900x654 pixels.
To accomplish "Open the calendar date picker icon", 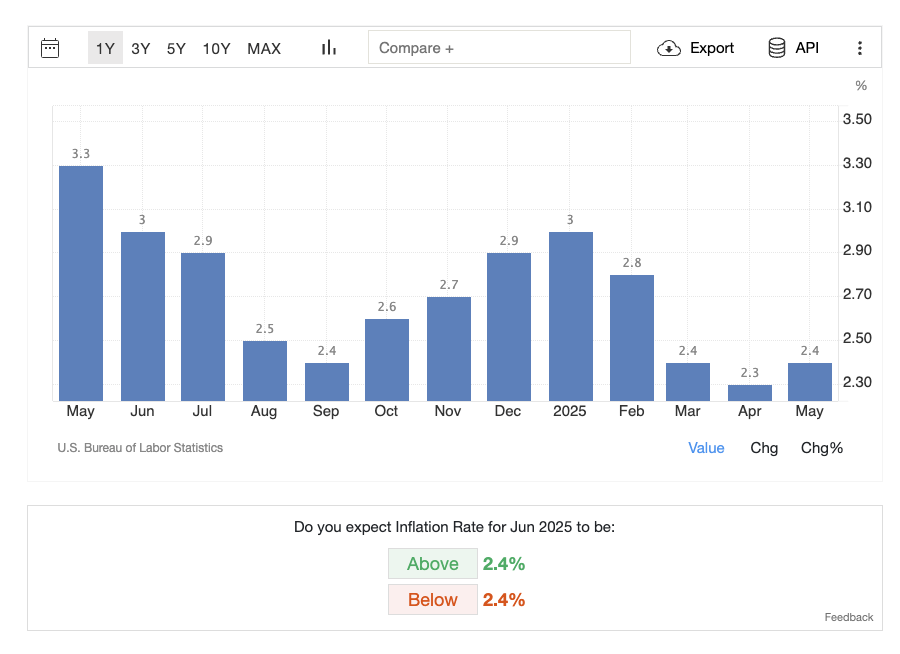I will (50, 48).
